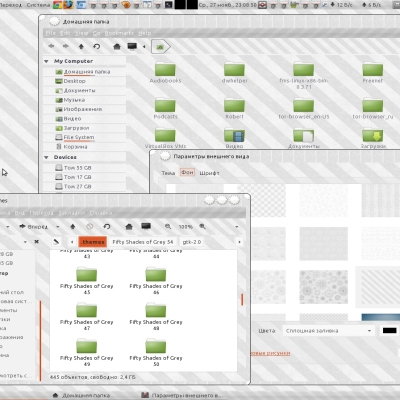This screenshot has width=400, height=400.
Task: Click computer icon in Домашняя папка toolbar
Action: pos(132,46)
